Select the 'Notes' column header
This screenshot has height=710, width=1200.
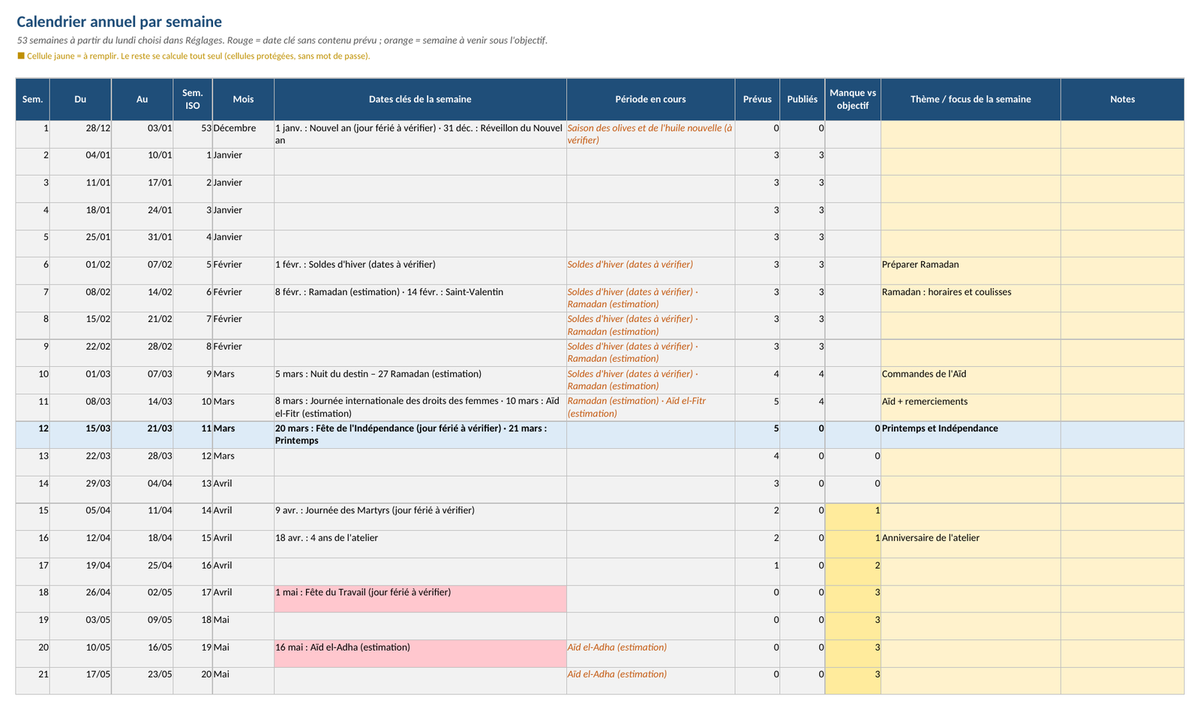click(1122, 99)
